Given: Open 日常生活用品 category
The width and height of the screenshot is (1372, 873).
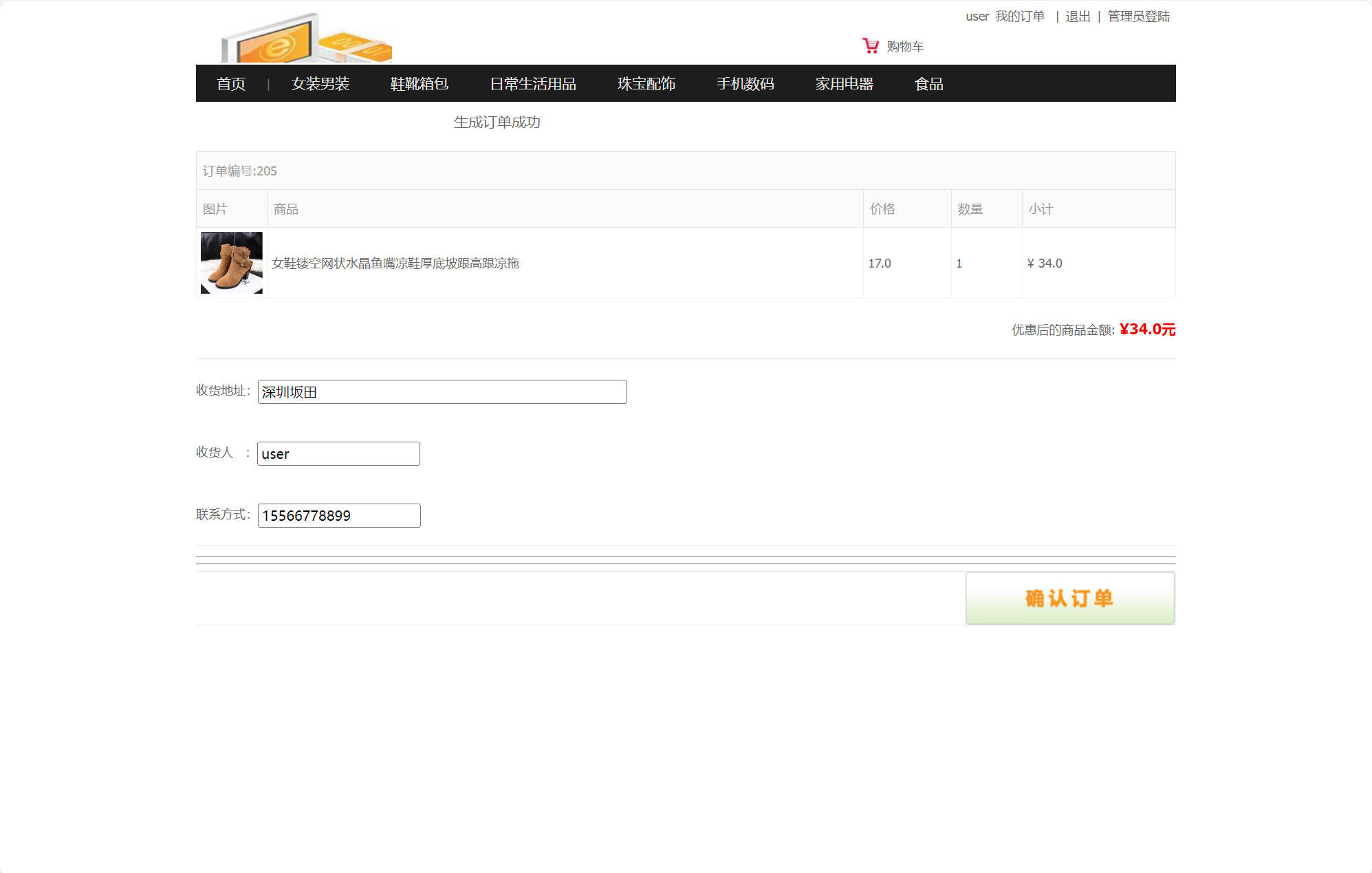Looking at the screenshot, I should click(533, 84).
